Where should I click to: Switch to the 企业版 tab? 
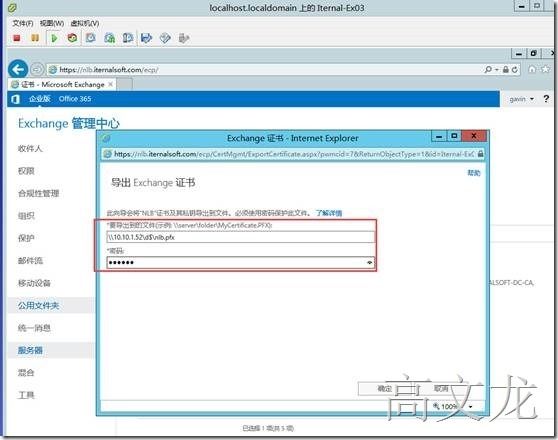pyautogui.click(x=40, y=99)
